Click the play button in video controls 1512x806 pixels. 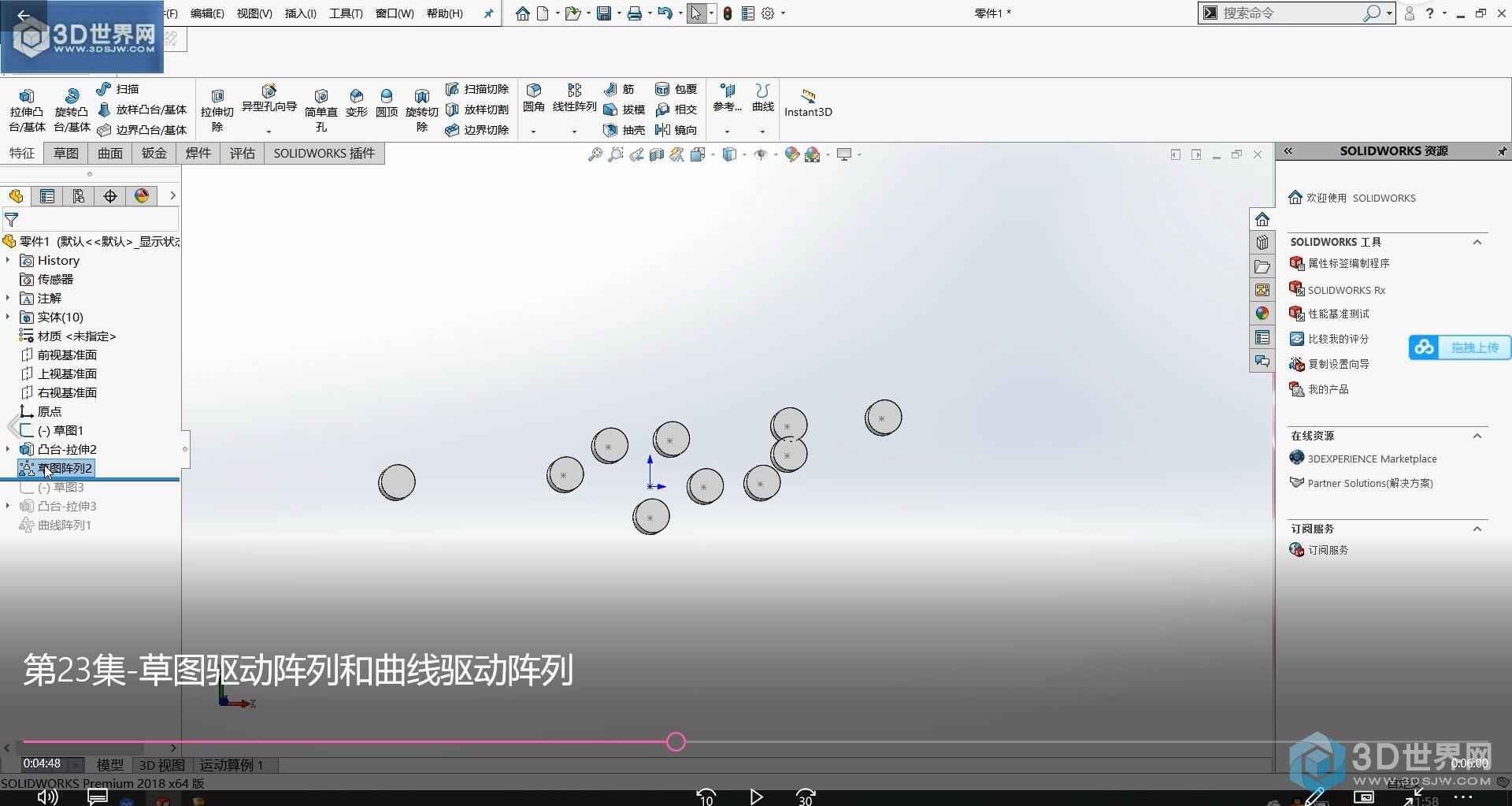click(756, 797)
